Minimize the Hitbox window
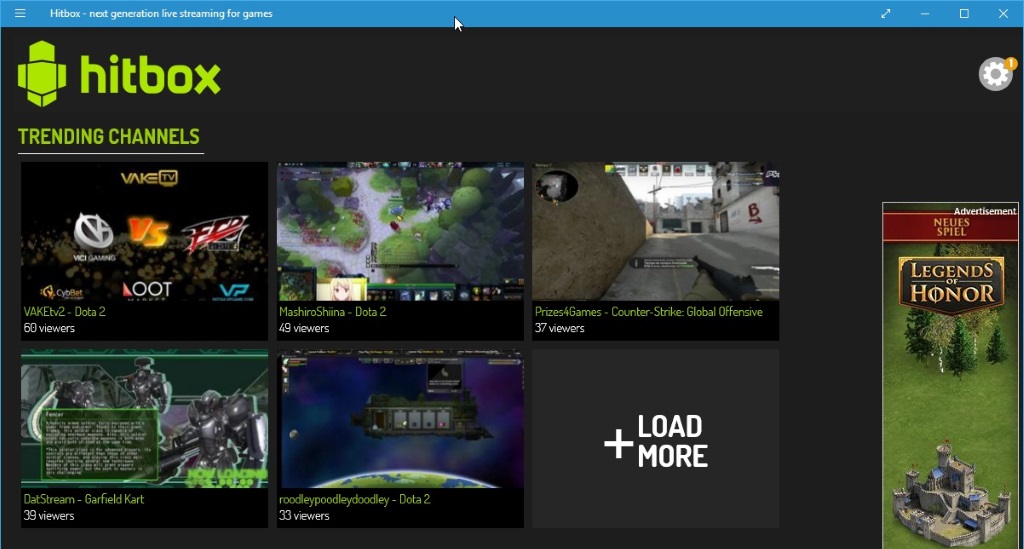Screen dimensions: 1024x549 (x=925, y=13)
